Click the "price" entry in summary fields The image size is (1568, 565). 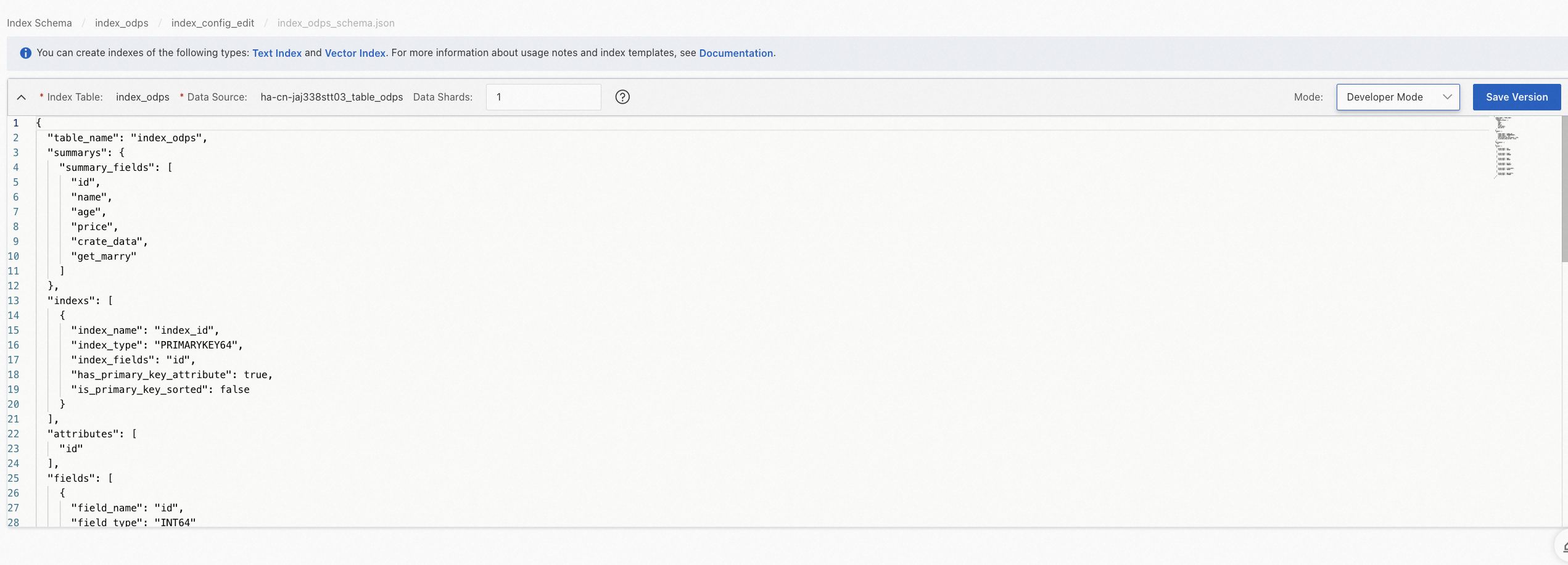pos(94,226)
